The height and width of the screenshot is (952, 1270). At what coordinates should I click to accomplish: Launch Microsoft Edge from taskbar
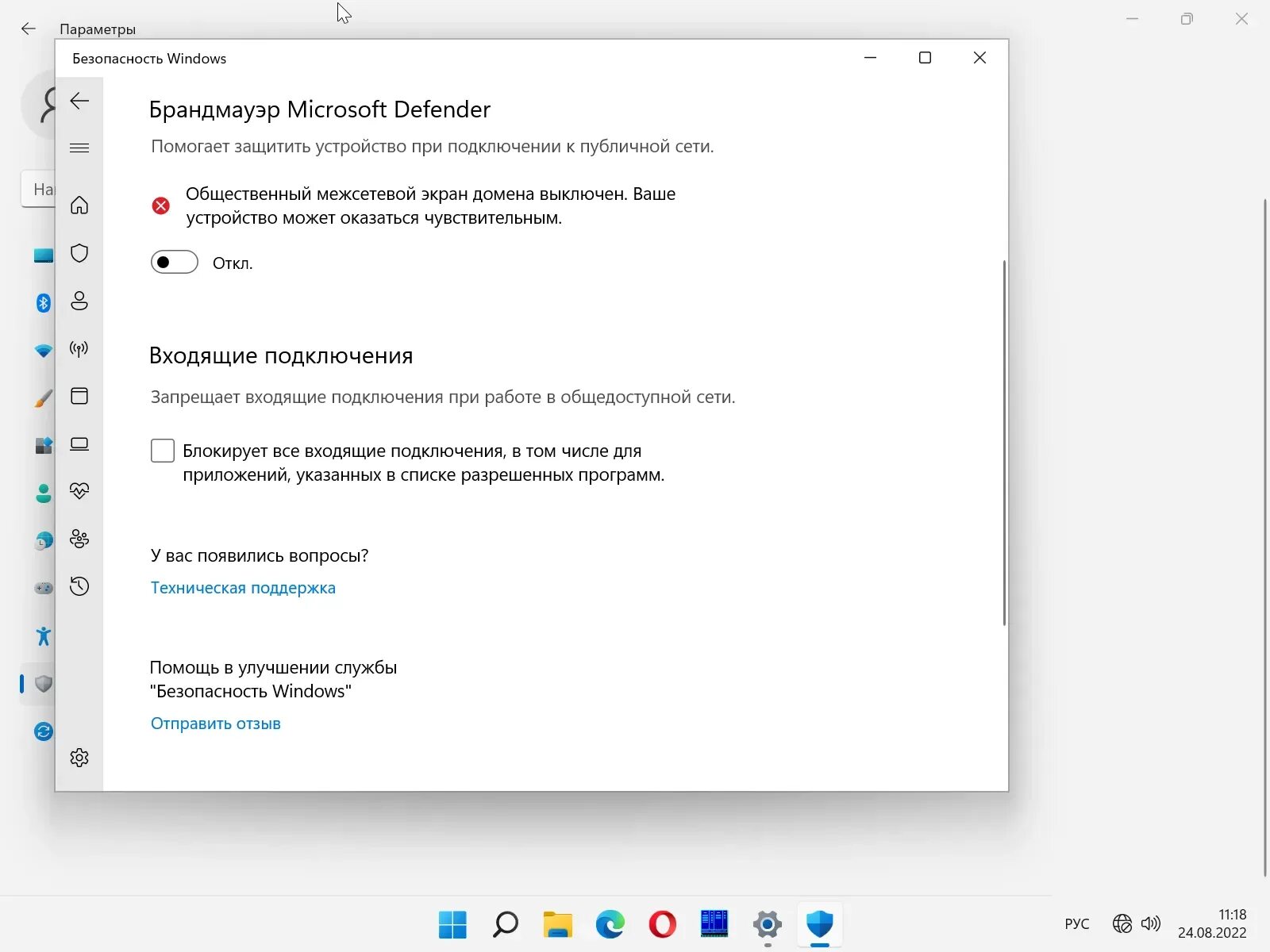[x=610, y=924]
